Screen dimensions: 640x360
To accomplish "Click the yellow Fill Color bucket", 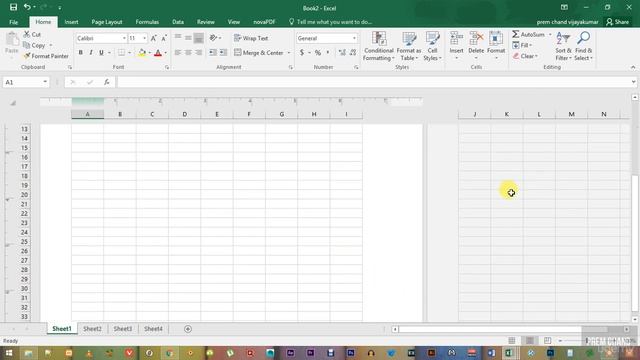I will click(142, 53).
